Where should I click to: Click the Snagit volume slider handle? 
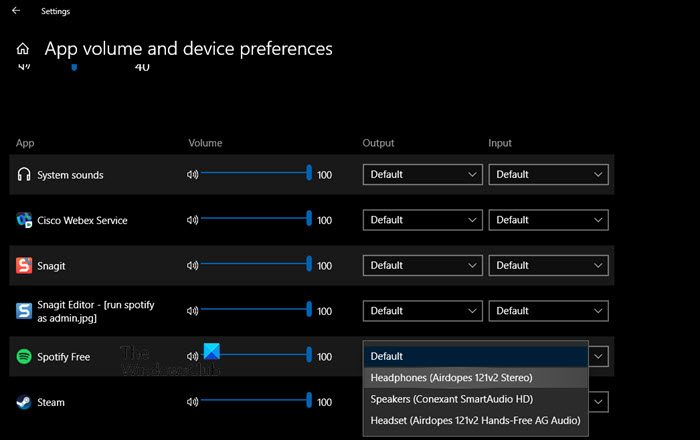click(309, 263)
